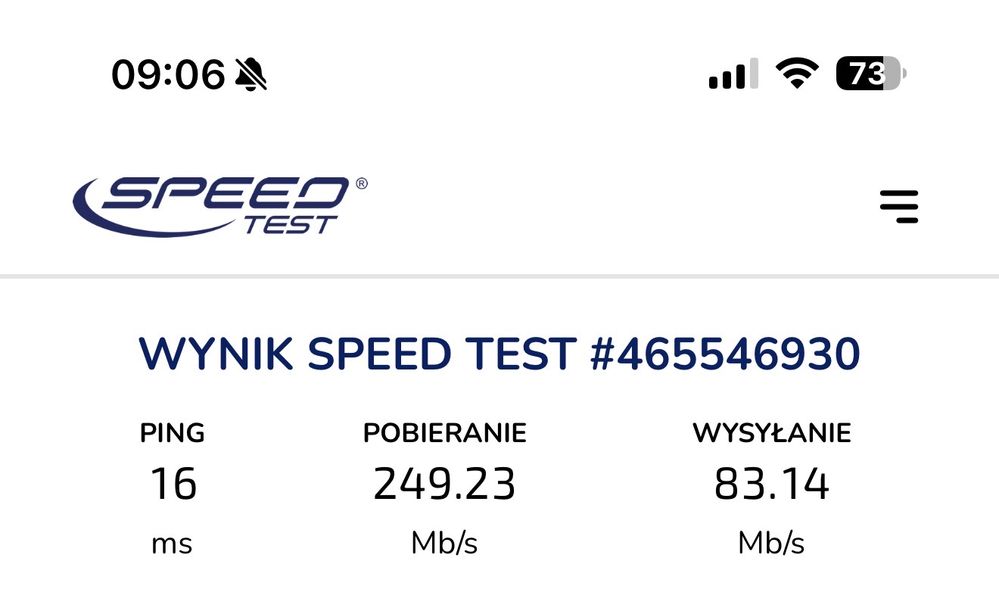Tap the silent mode bell icon
Viewport: 999px width, 602px height.
pyautogui.click(x=251, y=74)
